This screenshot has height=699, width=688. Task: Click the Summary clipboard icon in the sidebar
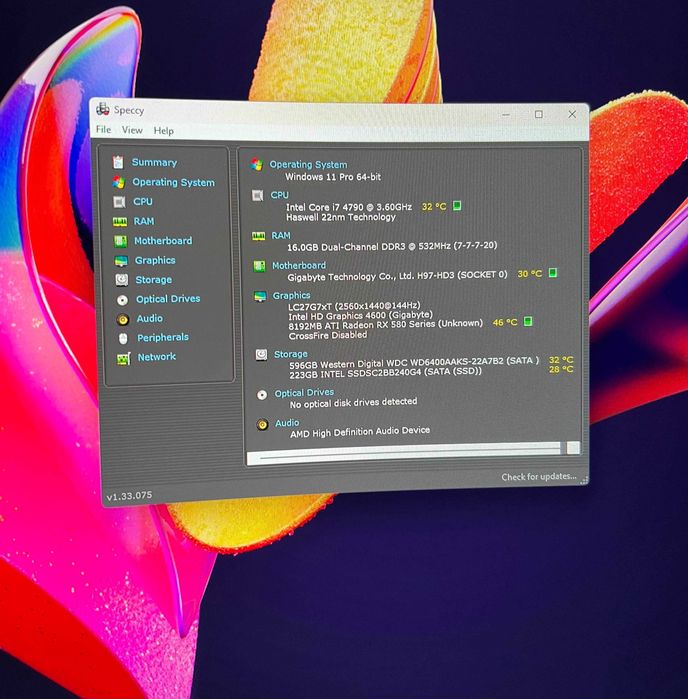pyautogui.click(x=118, y=162)
